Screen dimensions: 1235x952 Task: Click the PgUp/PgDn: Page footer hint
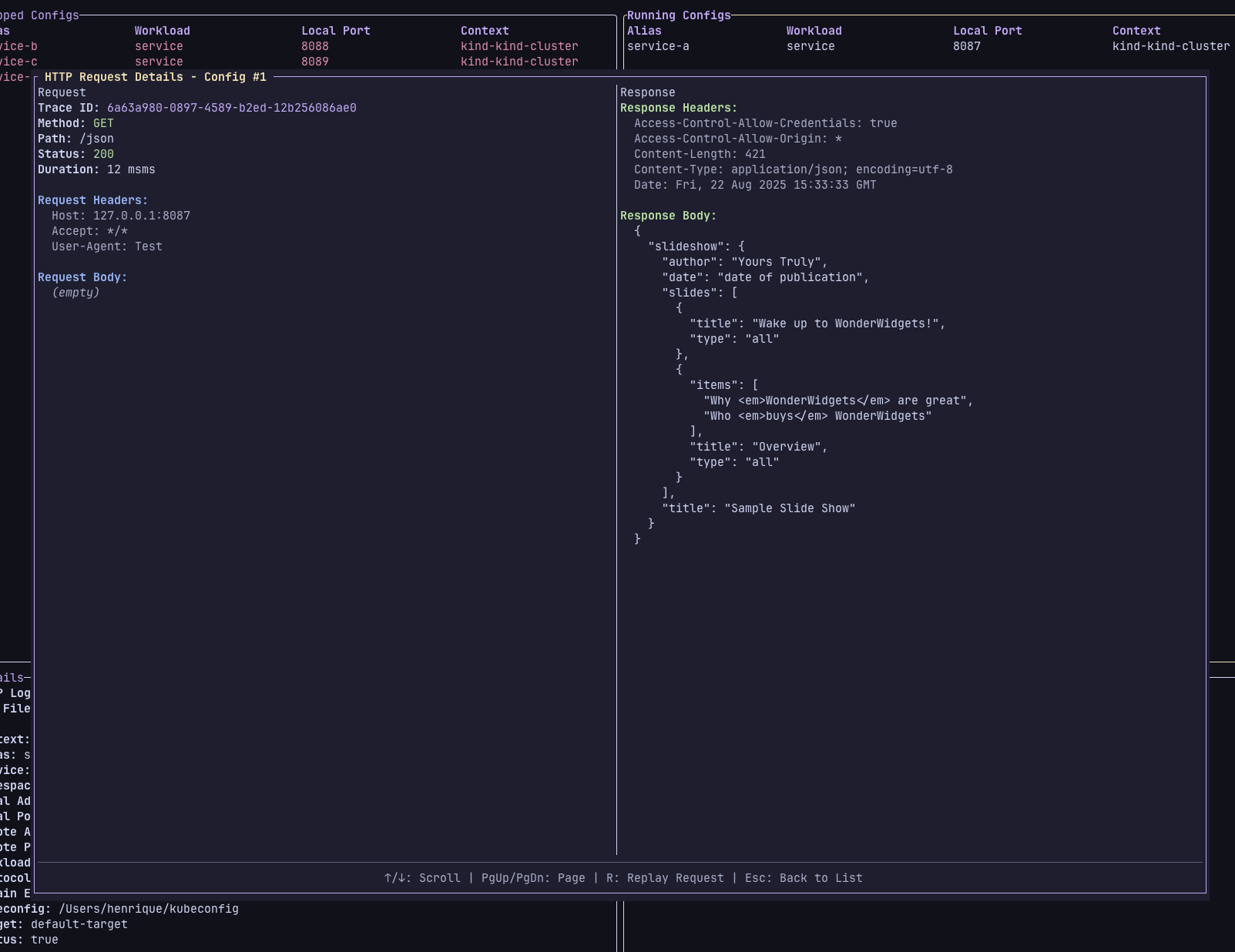533,878
